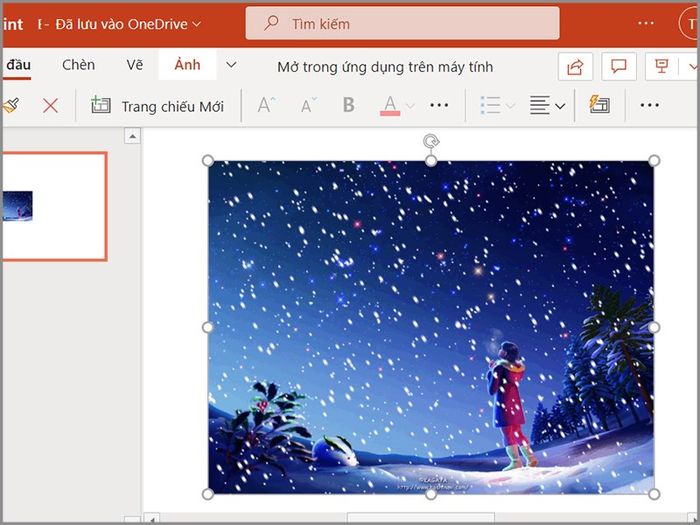
Task: Click Mở trong ứng dụng trên máy tính
Action: coord(385,67)
